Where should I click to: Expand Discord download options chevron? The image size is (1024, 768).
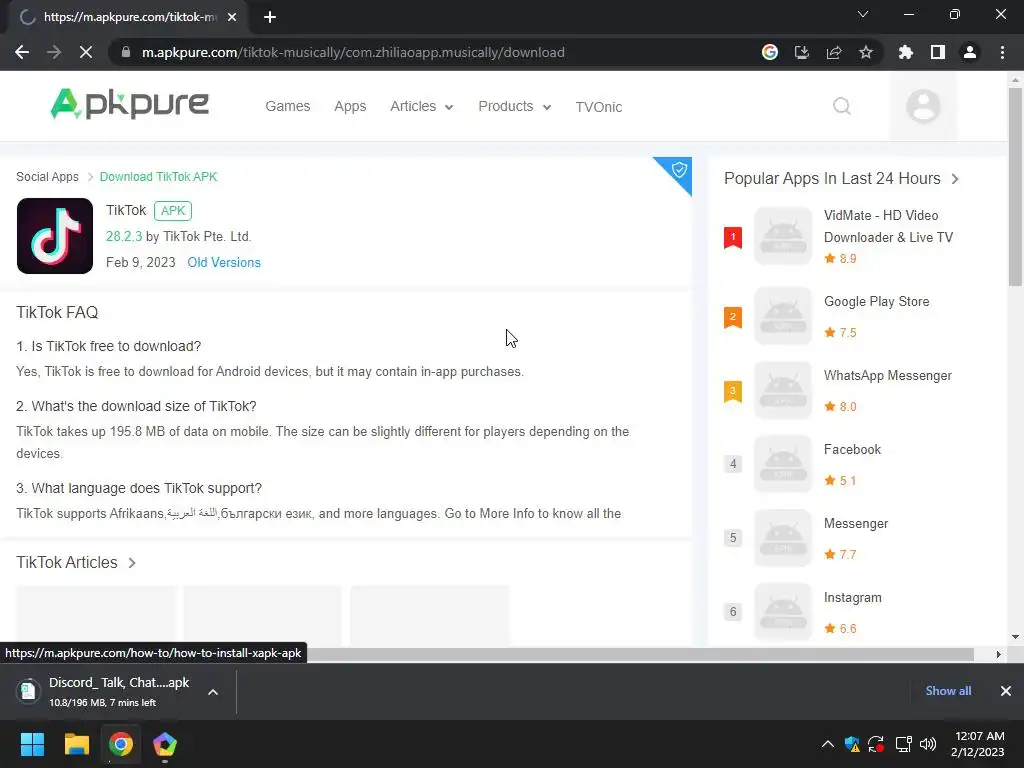(x=213, y=692)
